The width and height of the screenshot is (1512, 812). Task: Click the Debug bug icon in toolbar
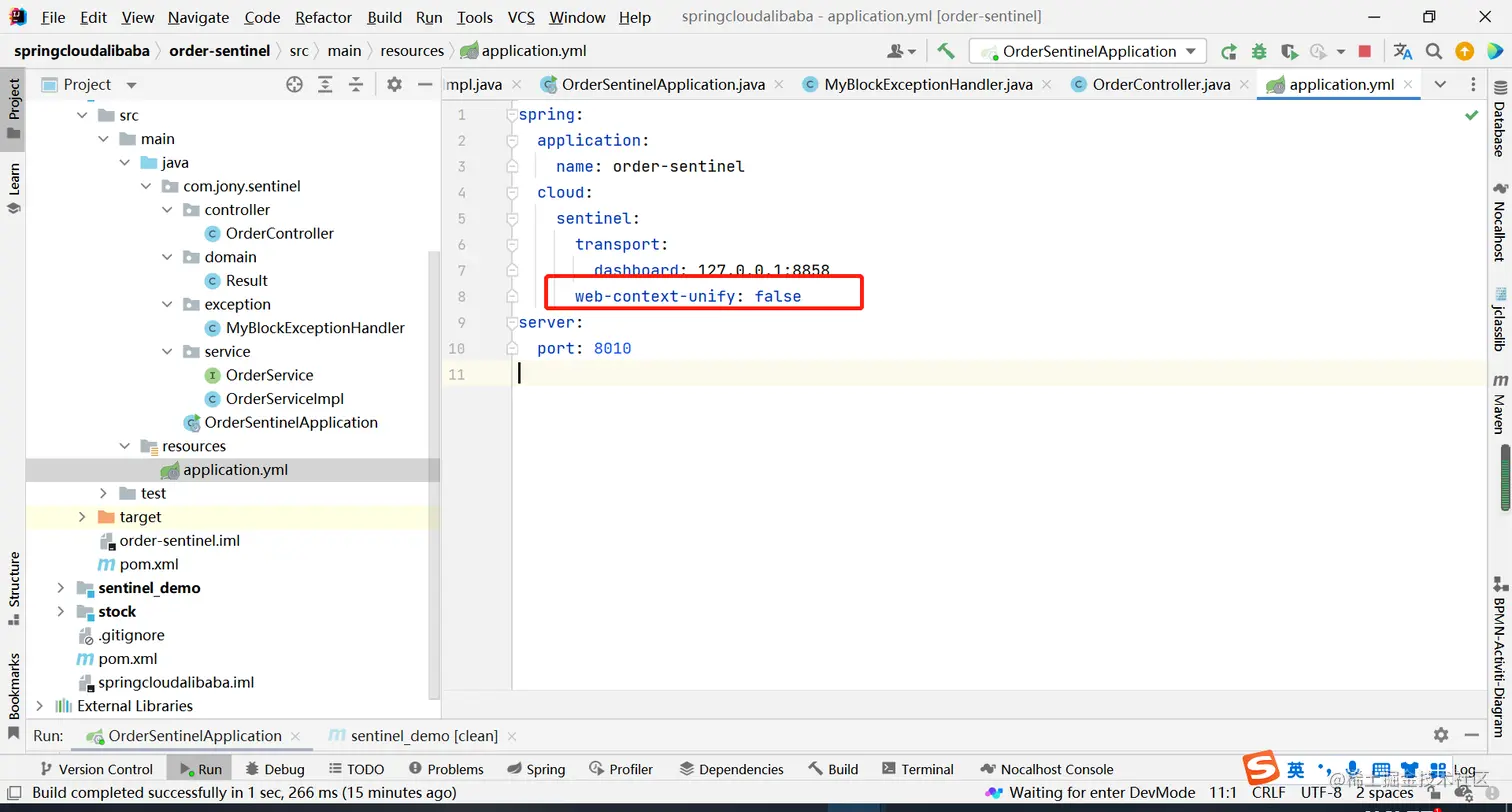(1259, 51)
